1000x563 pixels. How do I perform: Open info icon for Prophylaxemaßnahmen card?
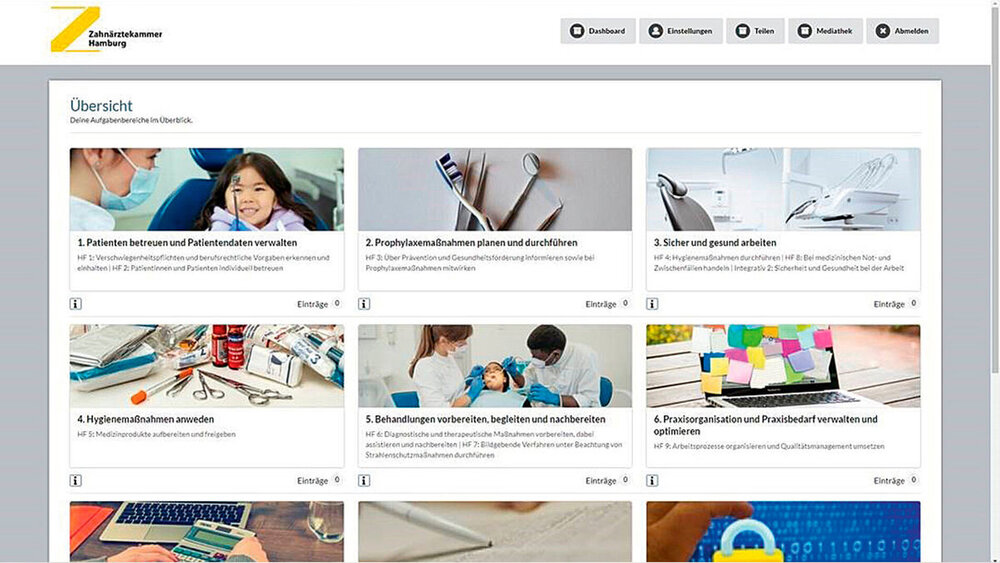click(x=364, y=304)
